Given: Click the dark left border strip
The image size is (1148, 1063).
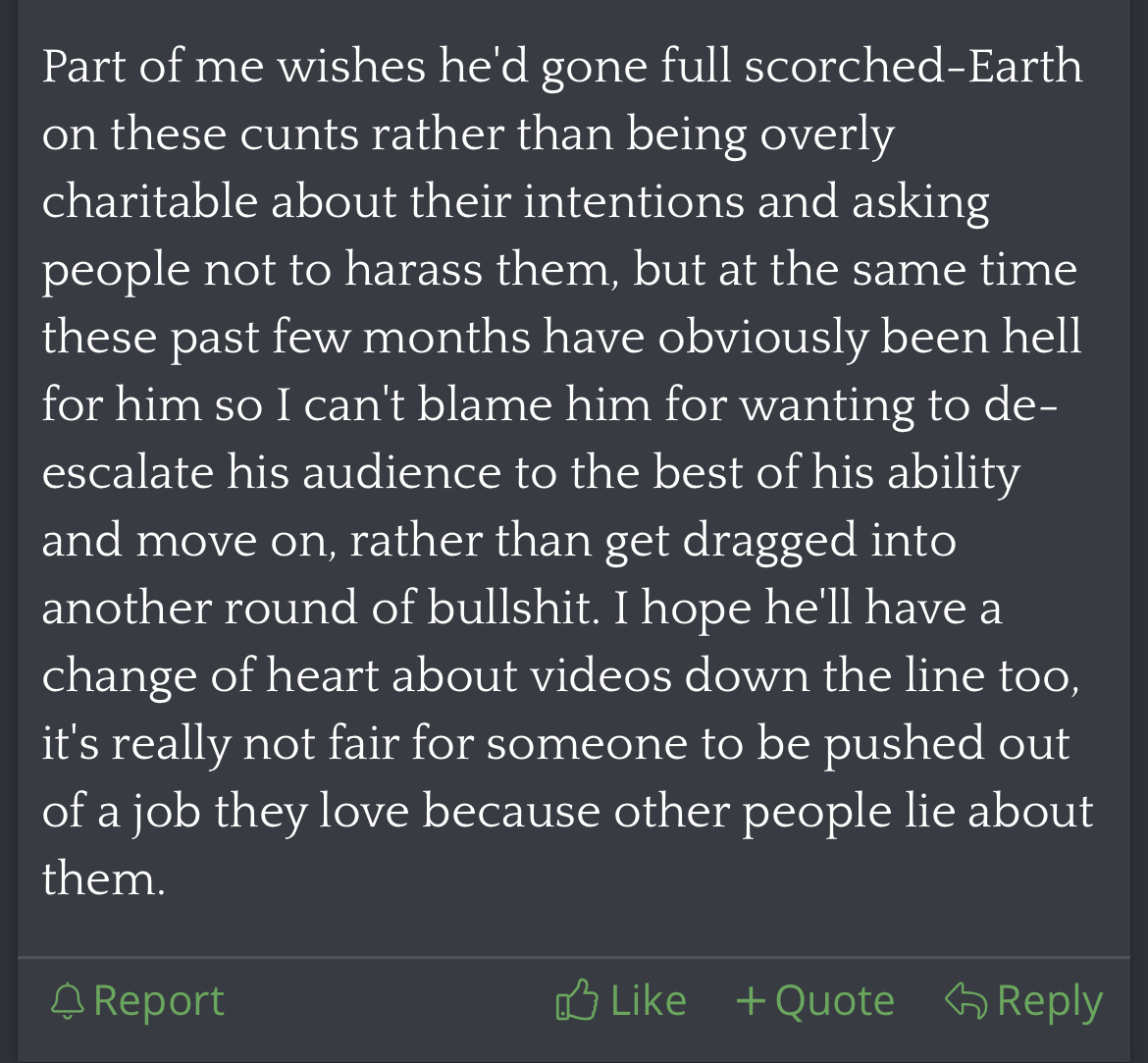Looking at the screenshot, I should click(9, 531).
